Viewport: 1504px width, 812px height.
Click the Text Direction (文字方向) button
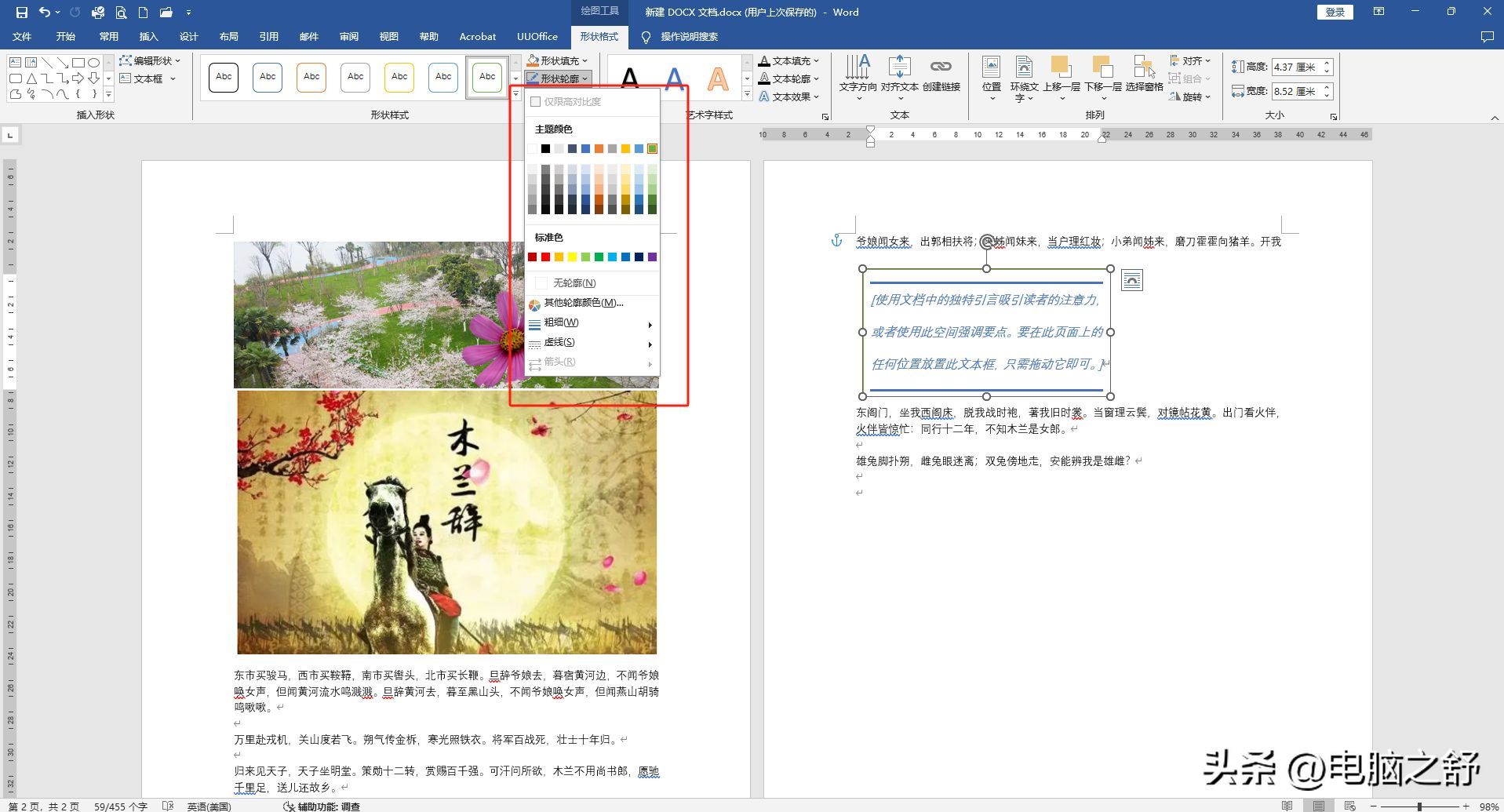[x=858, y=77]
